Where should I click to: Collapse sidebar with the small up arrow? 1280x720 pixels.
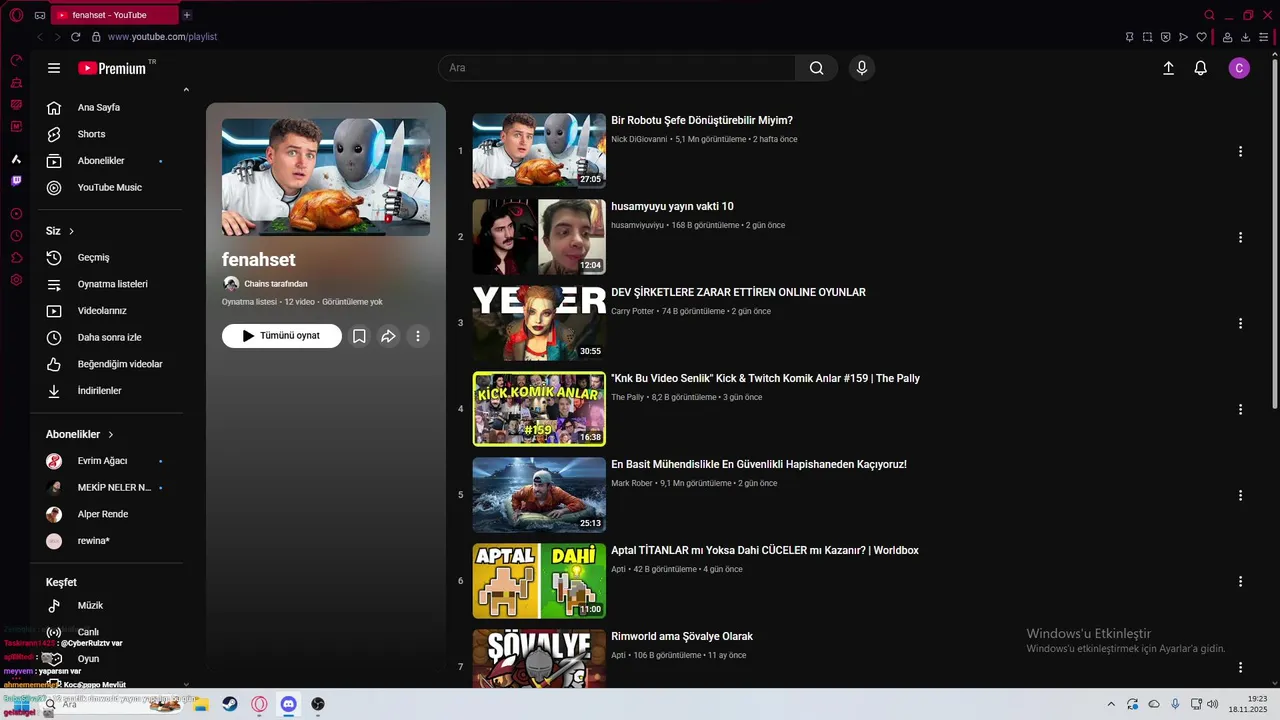pyautogui.click(x=186, y=90)
